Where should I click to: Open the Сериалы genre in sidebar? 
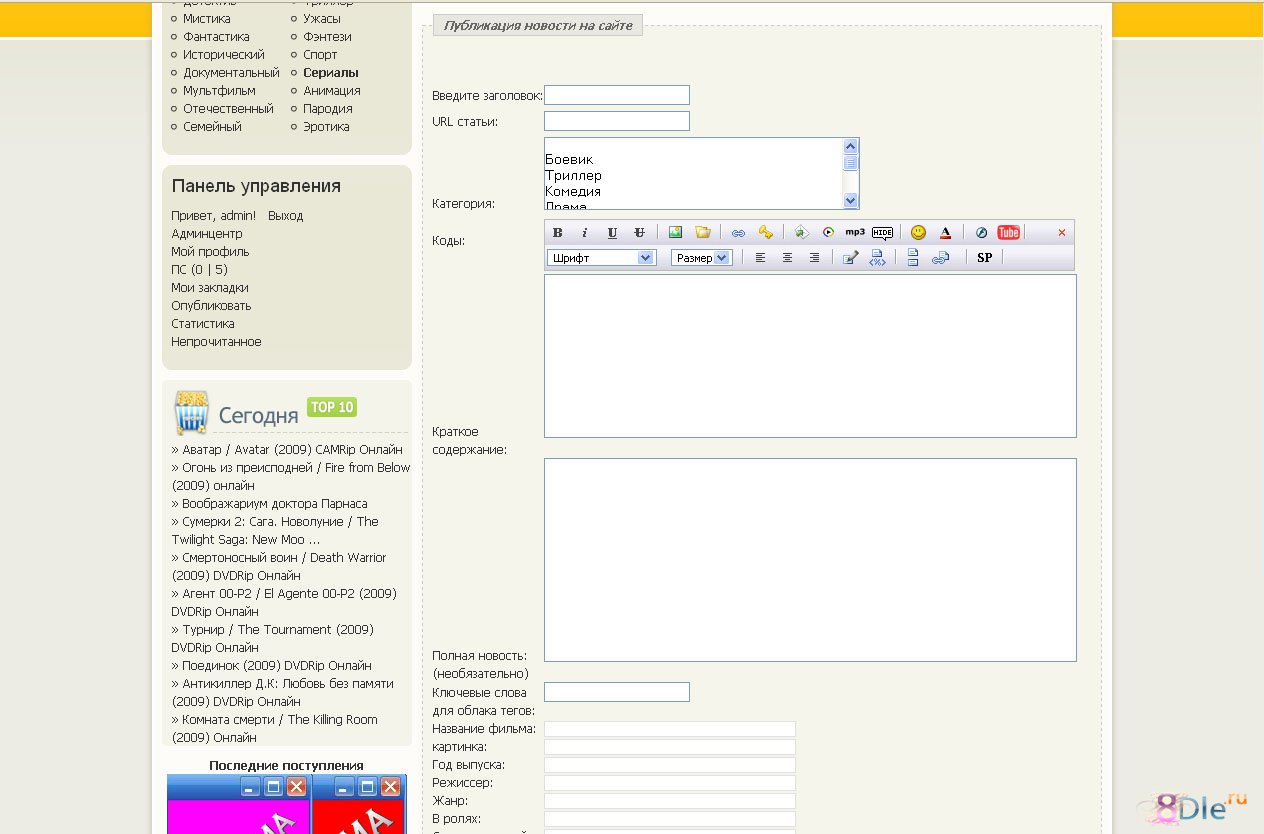point(331,73)
